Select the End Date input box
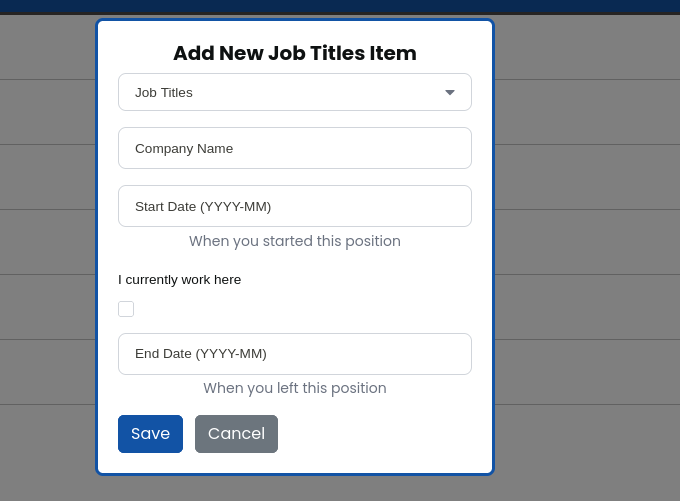This screenshot has width=680, height=501. point(294,354)
